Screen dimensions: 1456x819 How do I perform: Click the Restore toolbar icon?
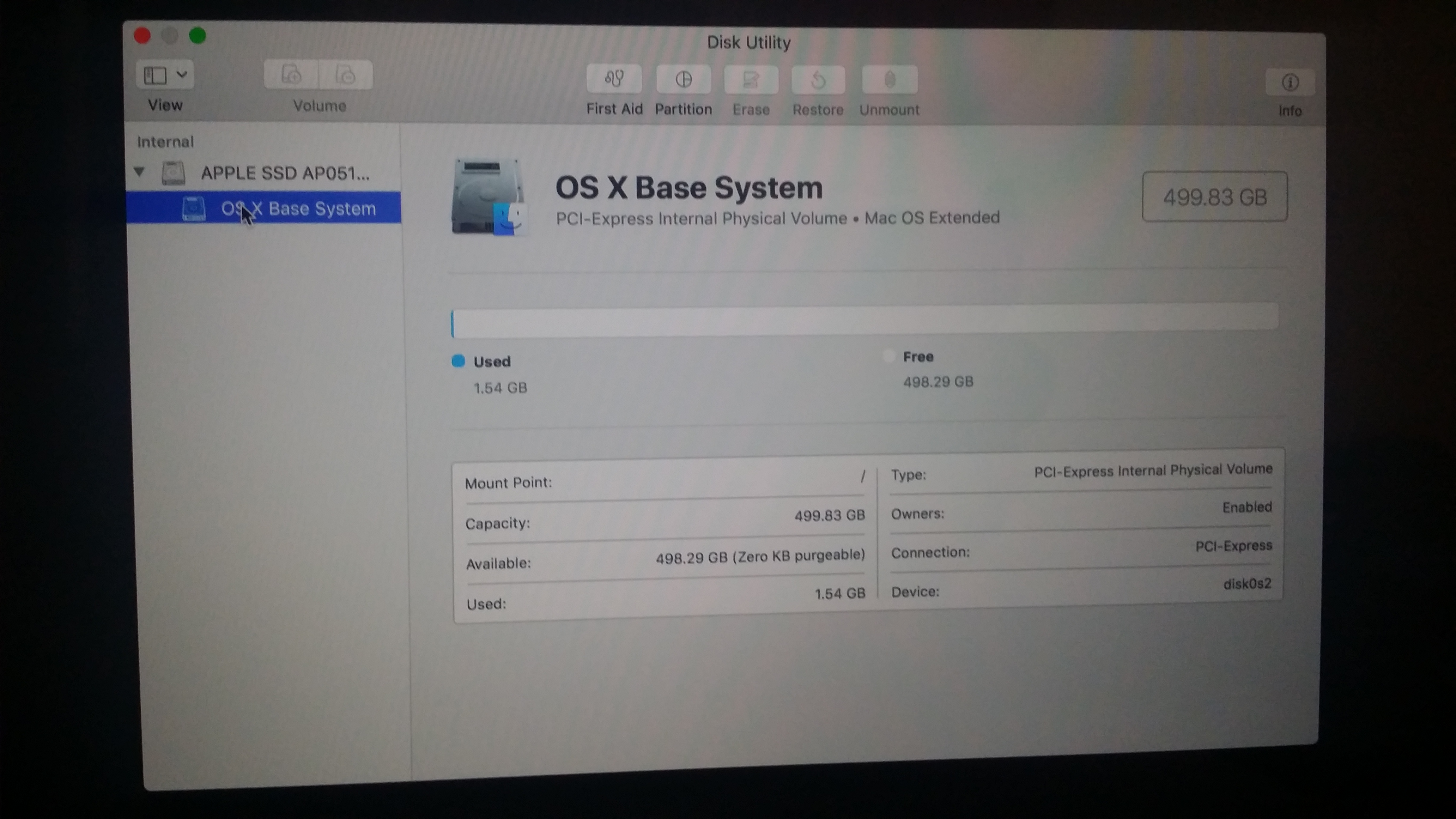pos(818,80)
